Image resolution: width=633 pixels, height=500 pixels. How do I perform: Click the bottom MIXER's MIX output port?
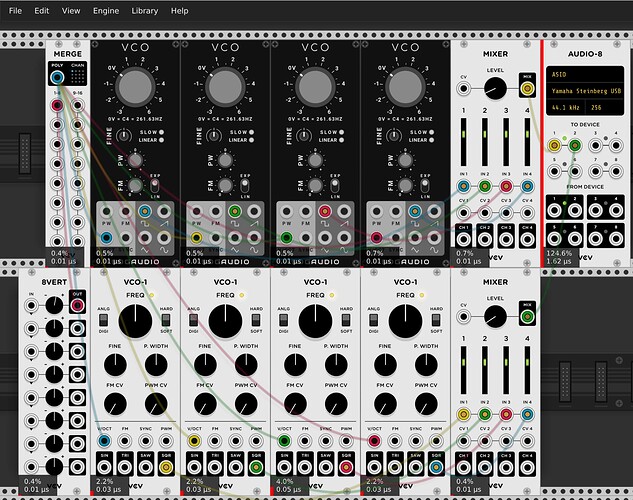527,316
